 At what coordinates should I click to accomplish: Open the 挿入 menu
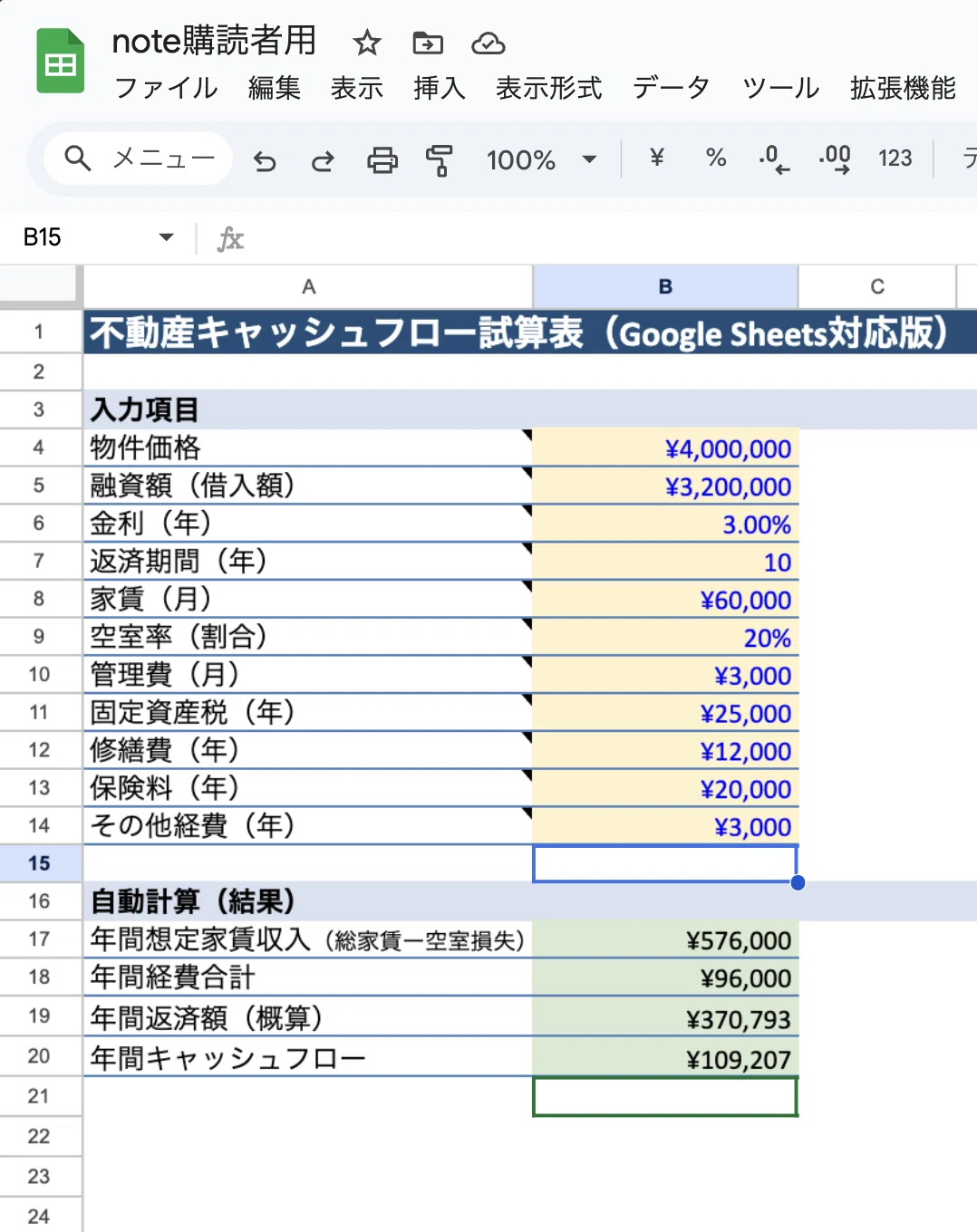[439, 88]
